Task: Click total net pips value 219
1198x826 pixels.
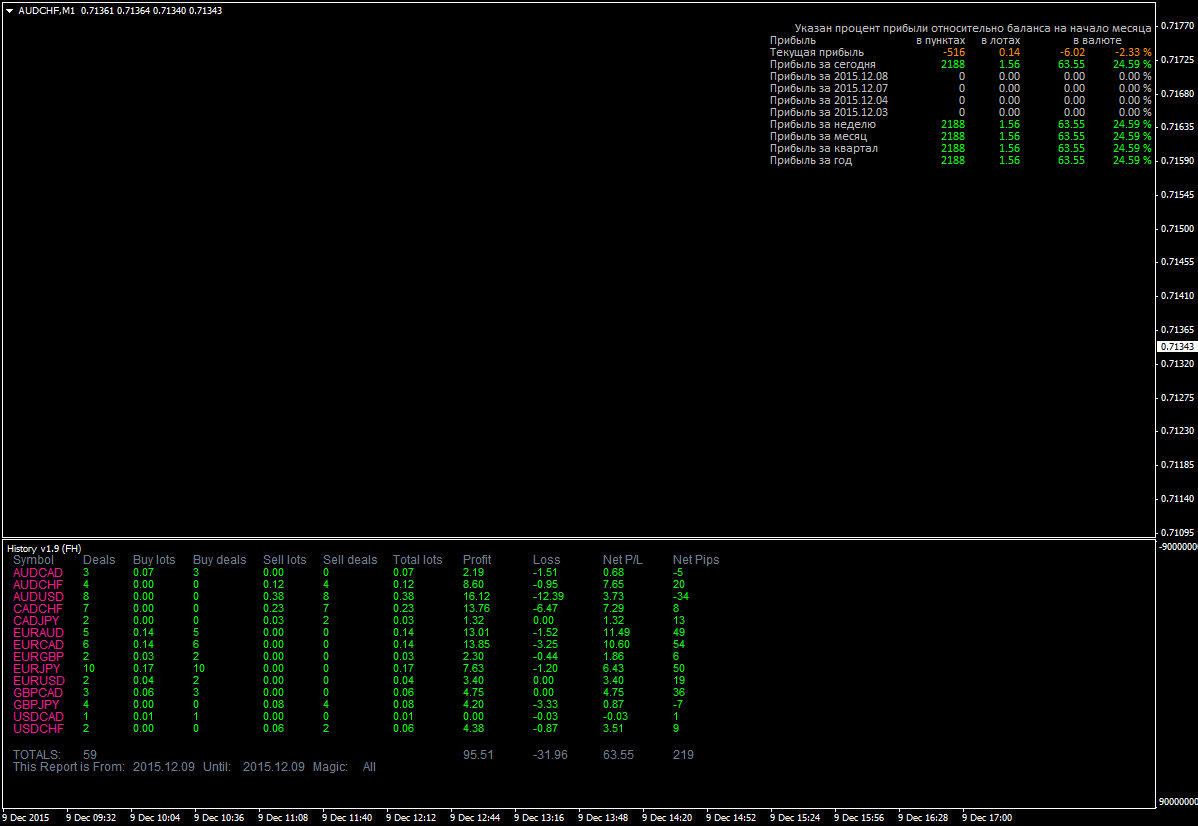Action: (x=683, y=755)
